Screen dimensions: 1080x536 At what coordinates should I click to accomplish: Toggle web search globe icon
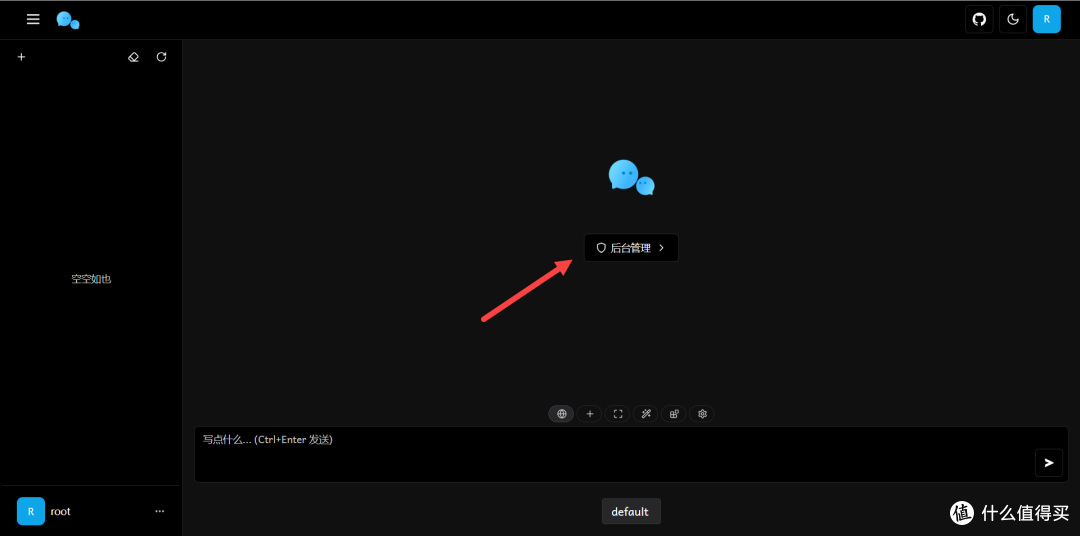[x=561, y=414]
